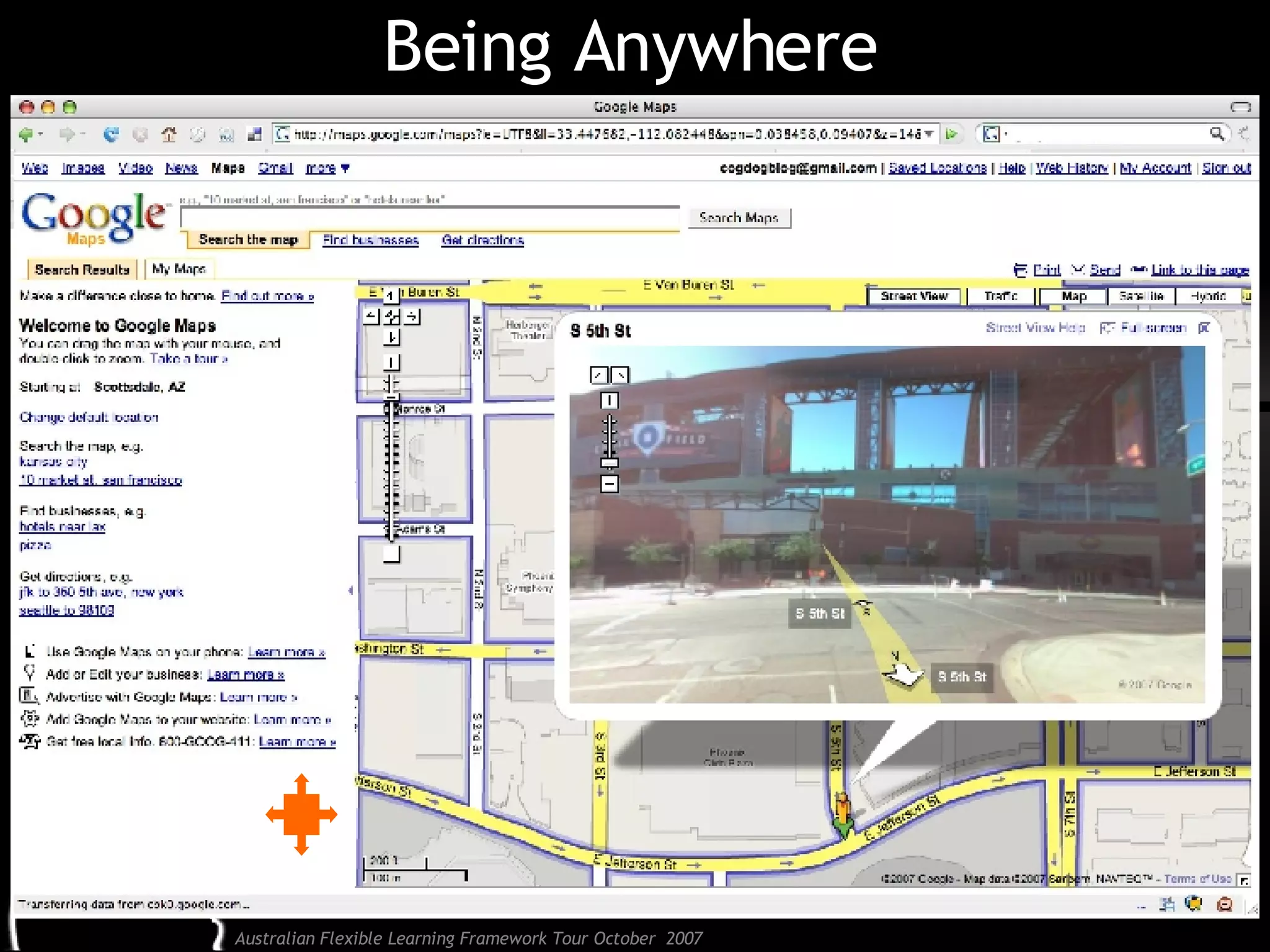The height and width of the screenshot is (952, 1270).
Task: Click the Search Maps button
Action: pos(739,218)
